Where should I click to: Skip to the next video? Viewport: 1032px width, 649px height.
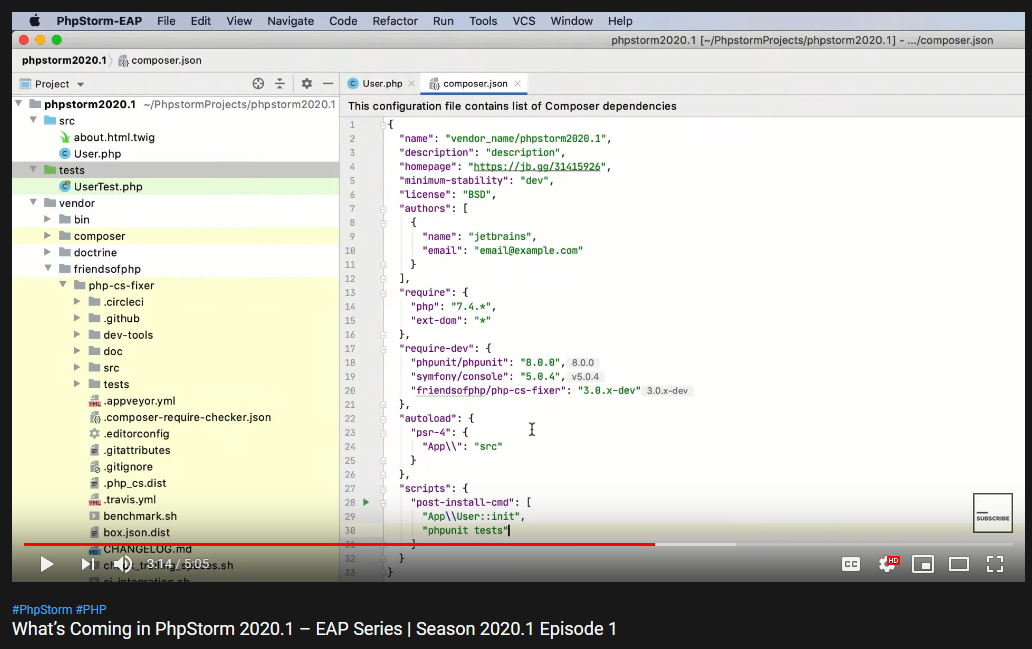[x=87, y=564]
